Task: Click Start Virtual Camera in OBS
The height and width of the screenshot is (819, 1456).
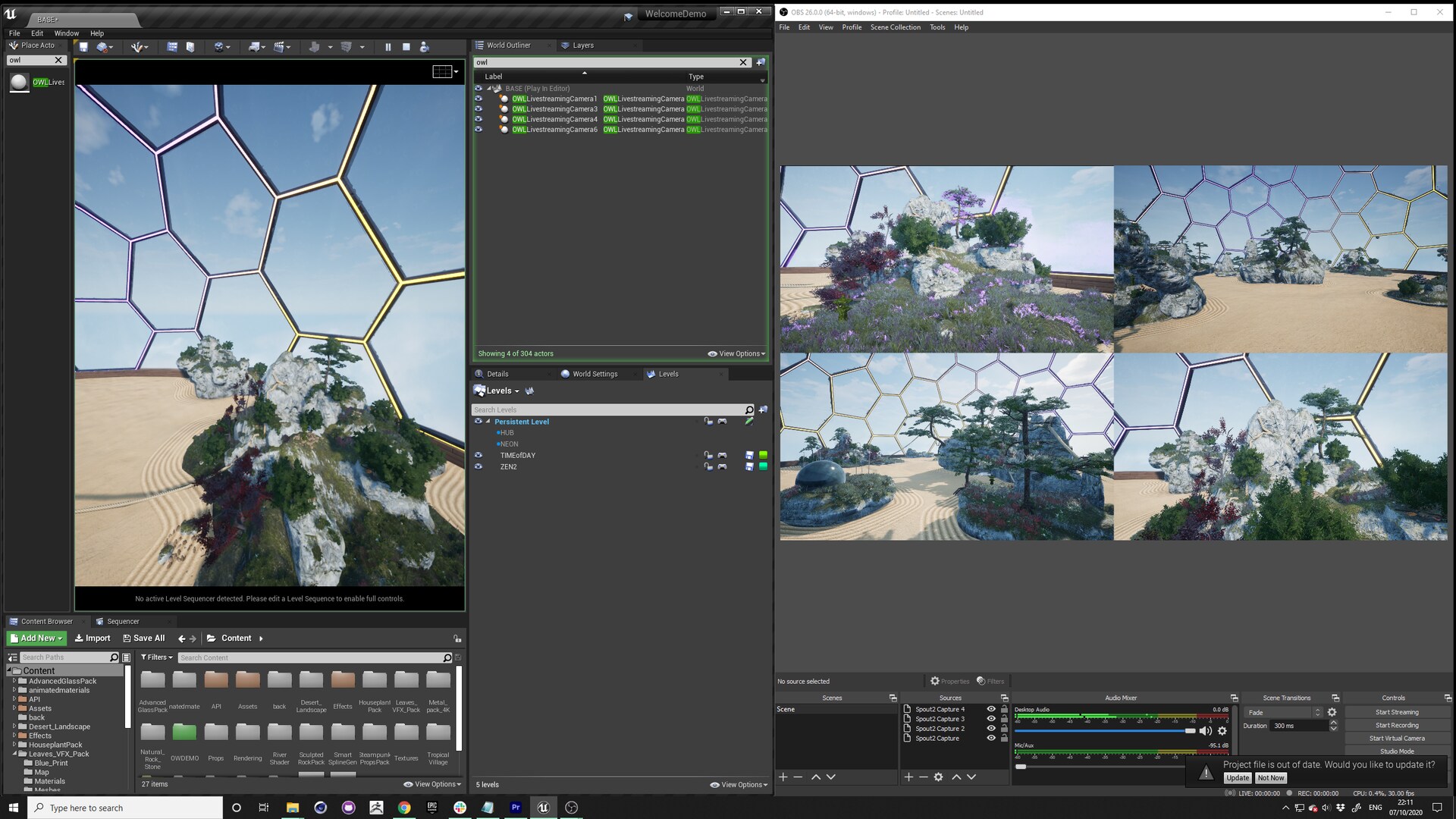Action: (x=1397, y=739)
